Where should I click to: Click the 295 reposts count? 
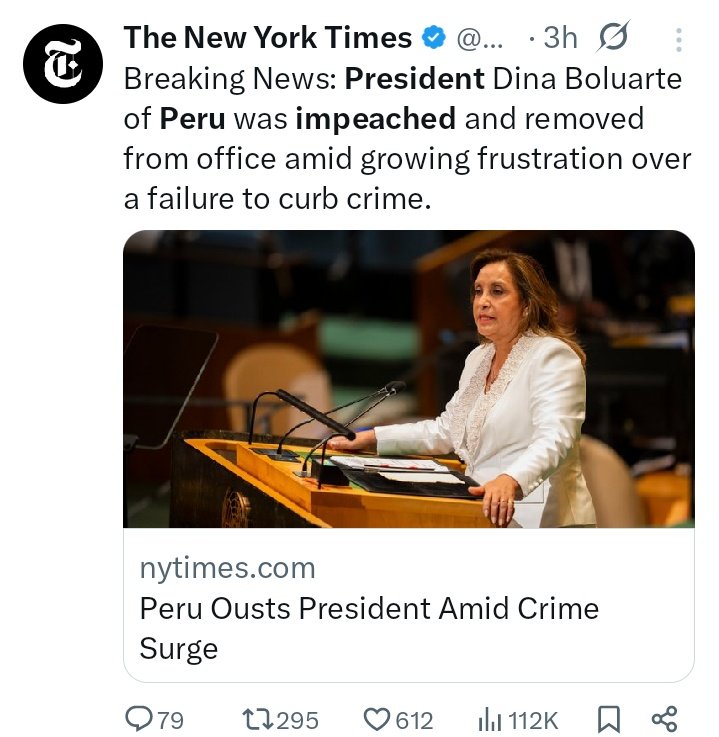point(297,719)
